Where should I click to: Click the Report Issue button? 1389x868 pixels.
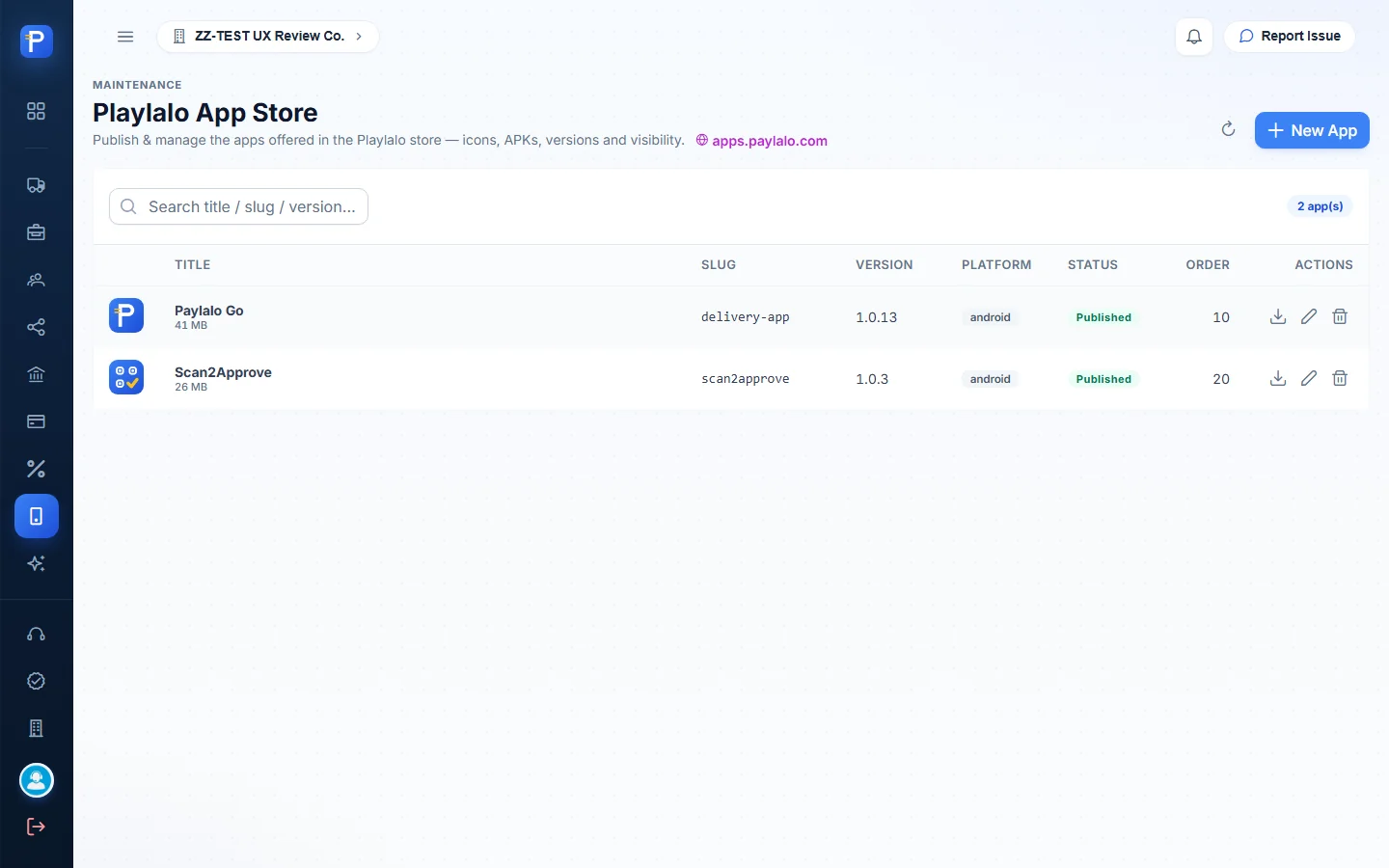coord(1290,37)
